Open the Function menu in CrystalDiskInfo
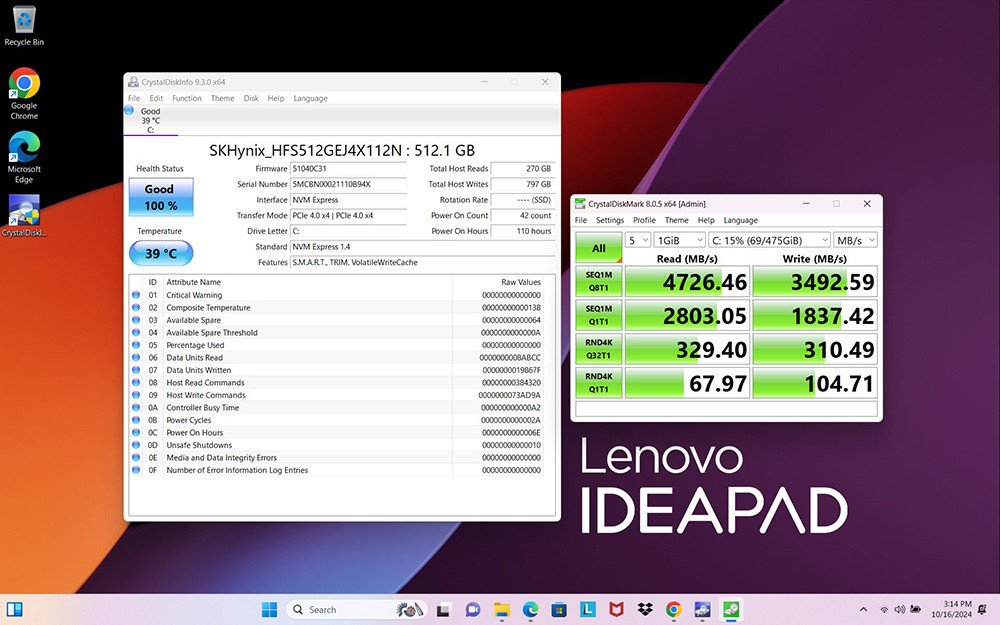 click(x=186, y=98)
